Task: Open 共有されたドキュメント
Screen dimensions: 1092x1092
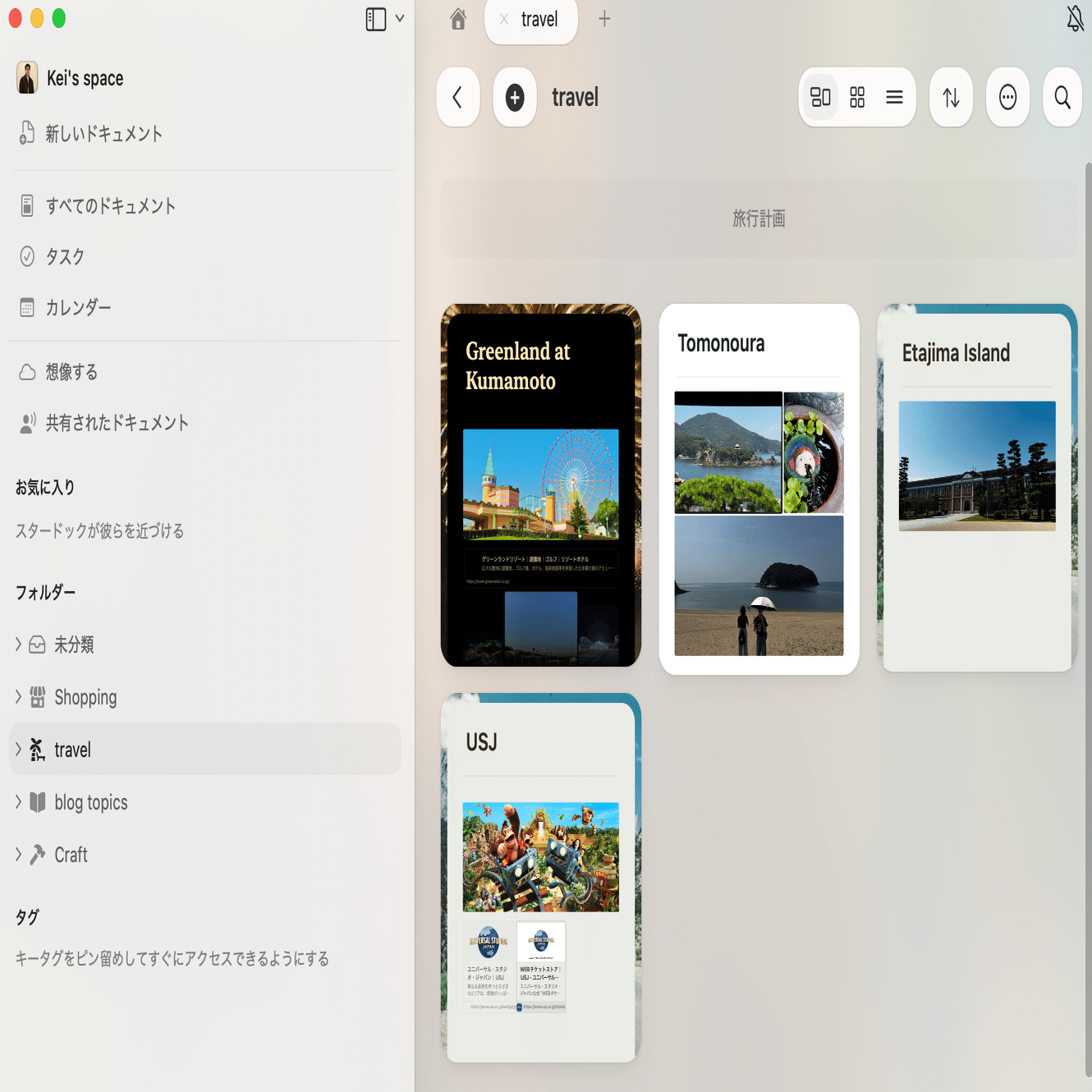Action: pos(117,423)
